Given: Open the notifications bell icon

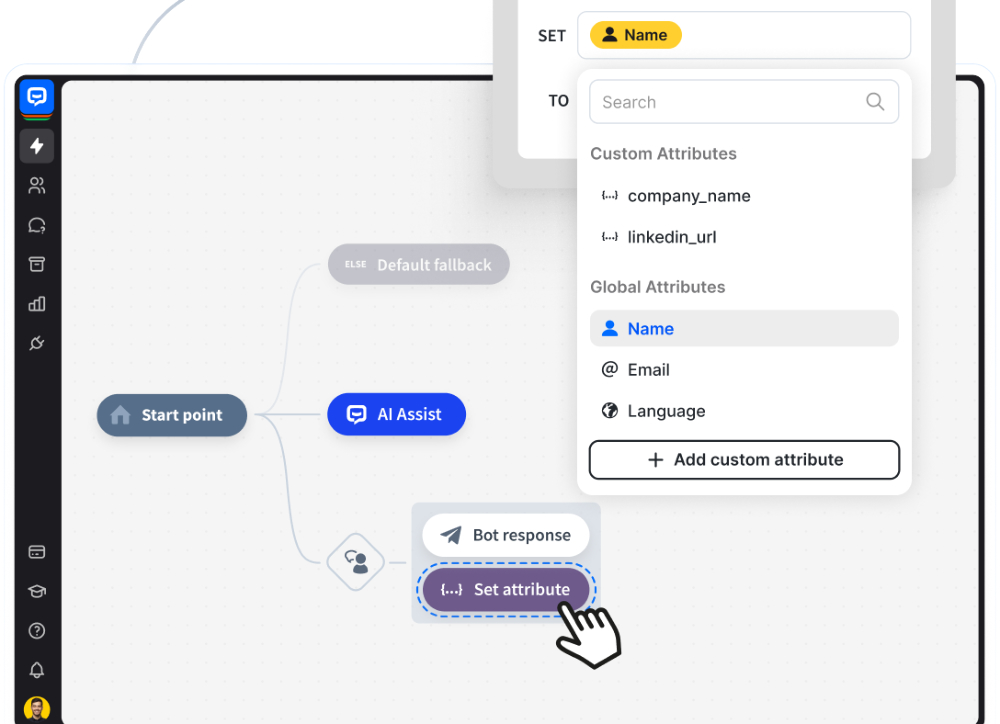Looking at the screenshot, I should point(37,670).
